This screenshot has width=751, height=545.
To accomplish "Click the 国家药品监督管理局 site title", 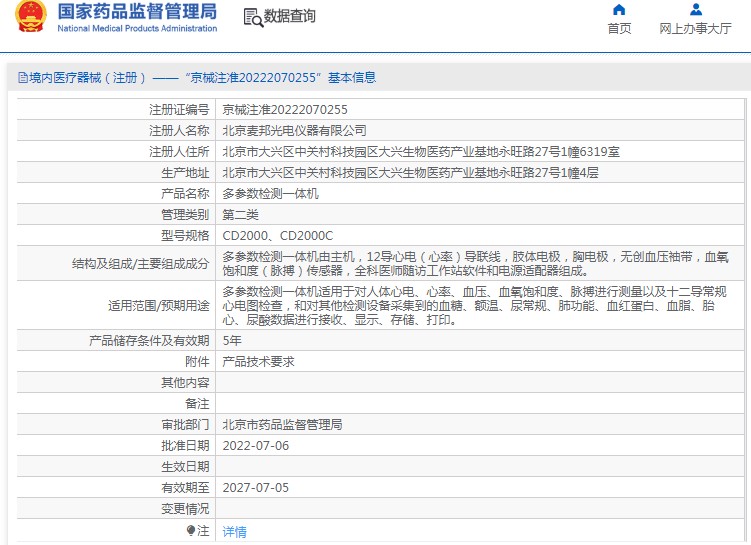I will pyautogui.click(x=137, y=12).
